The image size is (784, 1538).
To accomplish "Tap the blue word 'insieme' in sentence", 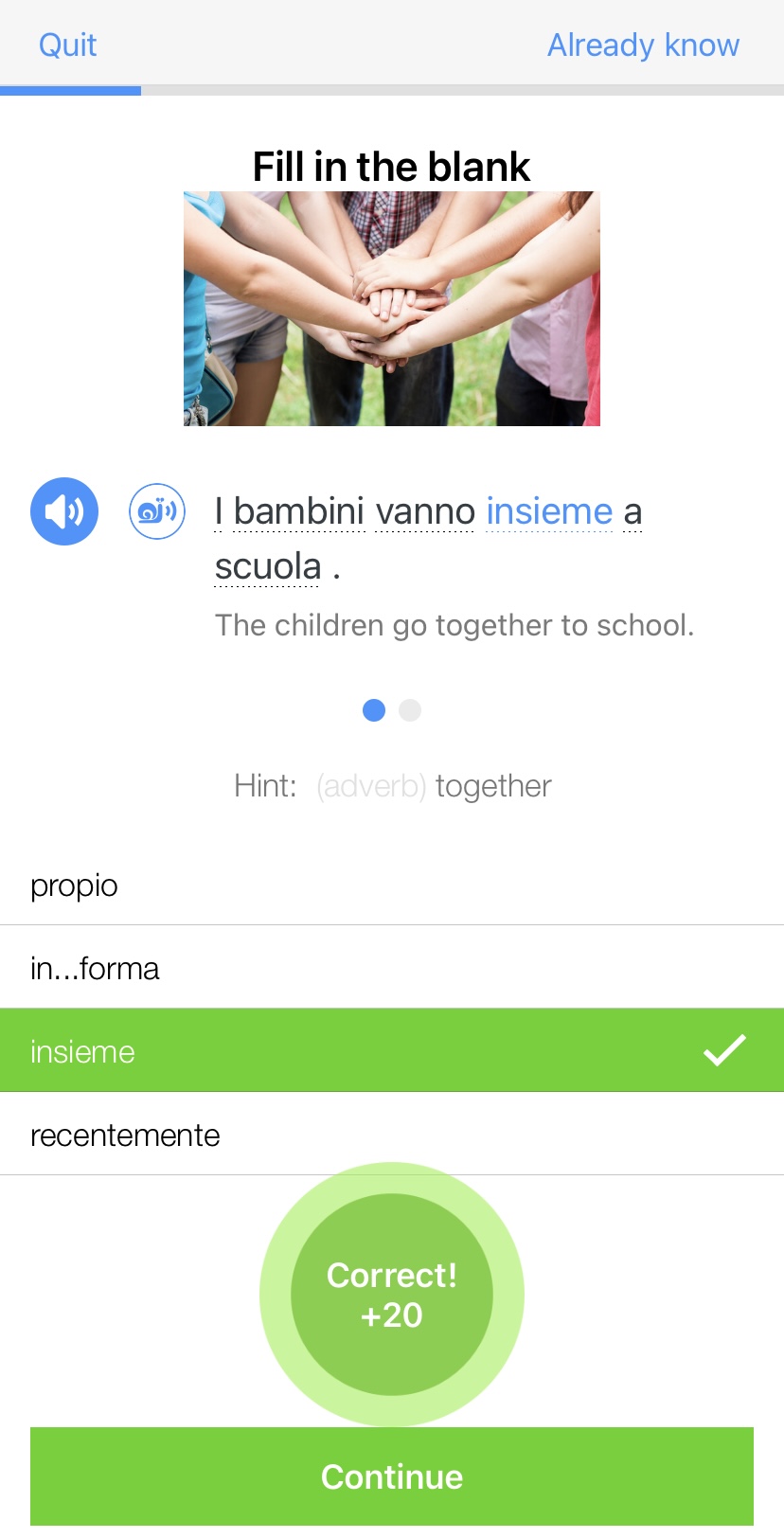I will coord(549,511).
